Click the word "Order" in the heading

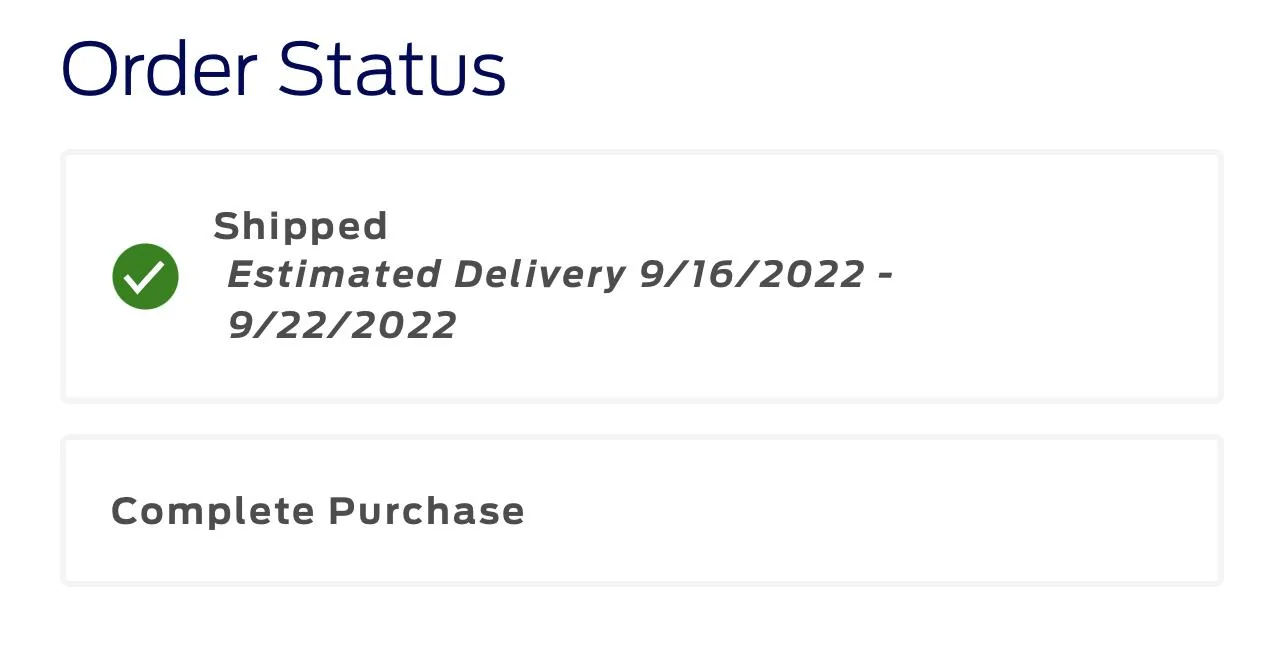pyautogui.click(x=158, y=69)
